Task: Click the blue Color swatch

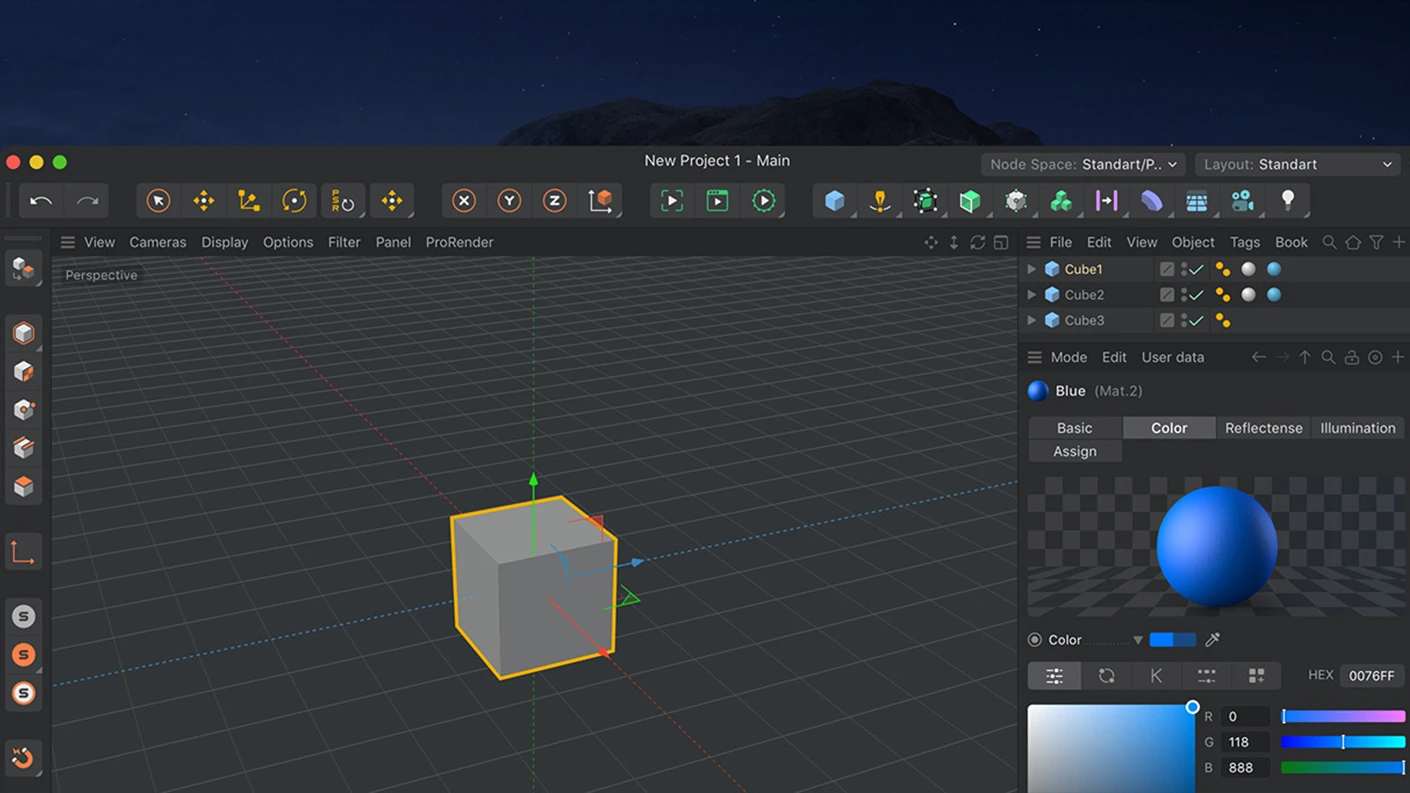Action: coord(1172,640)
